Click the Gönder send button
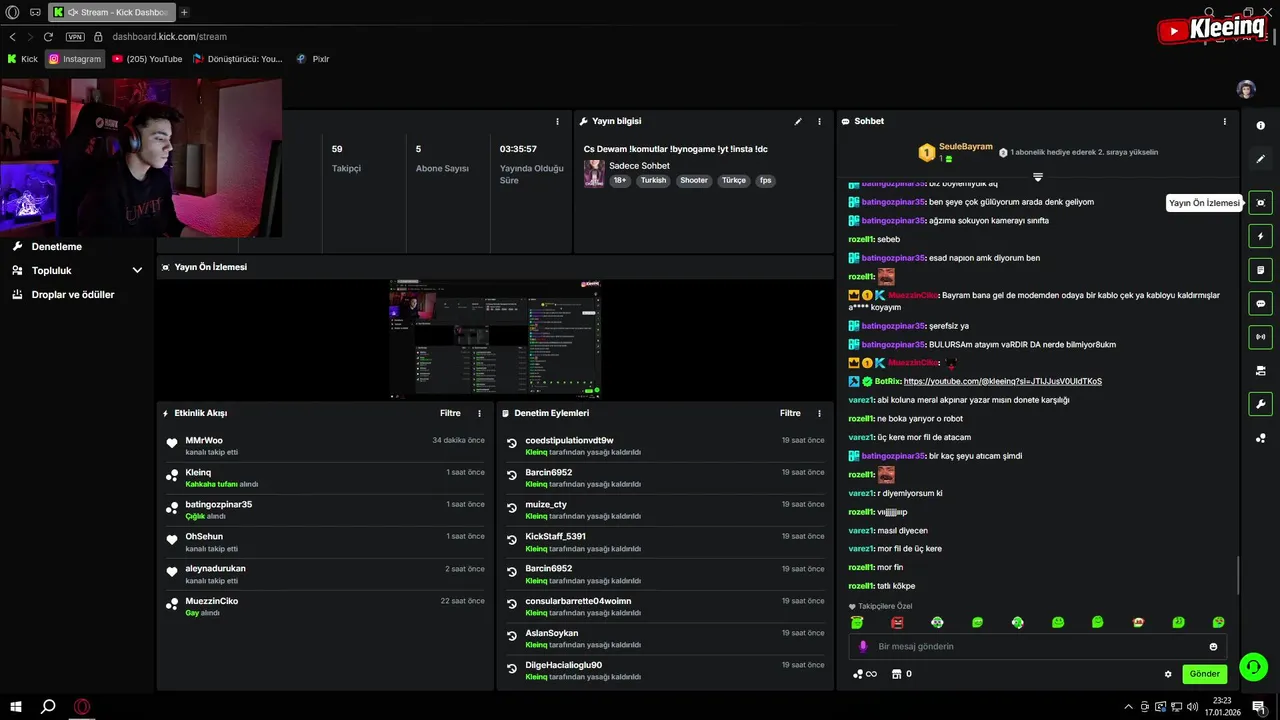1280x720 pixels. coord(1204,674)
